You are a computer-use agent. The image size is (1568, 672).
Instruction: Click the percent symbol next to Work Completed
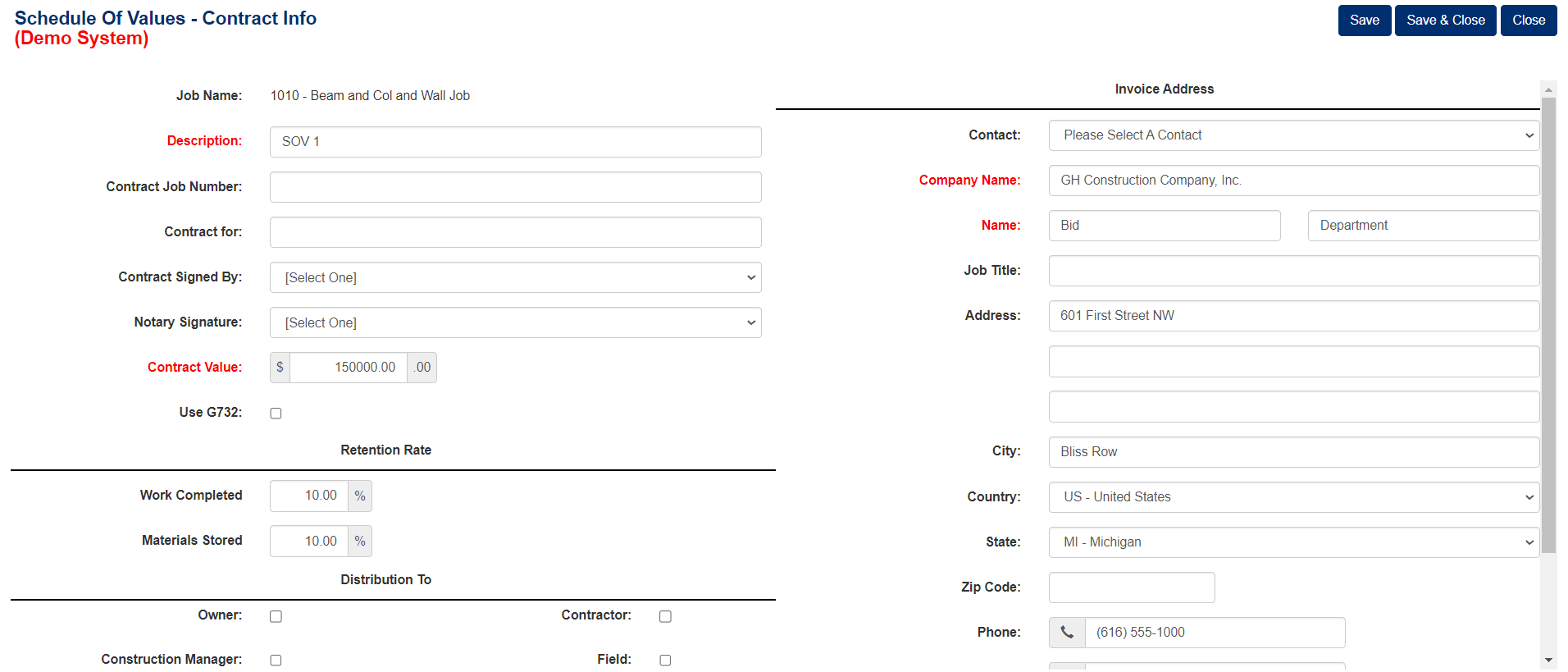pyautogui.click(x=360, y=496)
